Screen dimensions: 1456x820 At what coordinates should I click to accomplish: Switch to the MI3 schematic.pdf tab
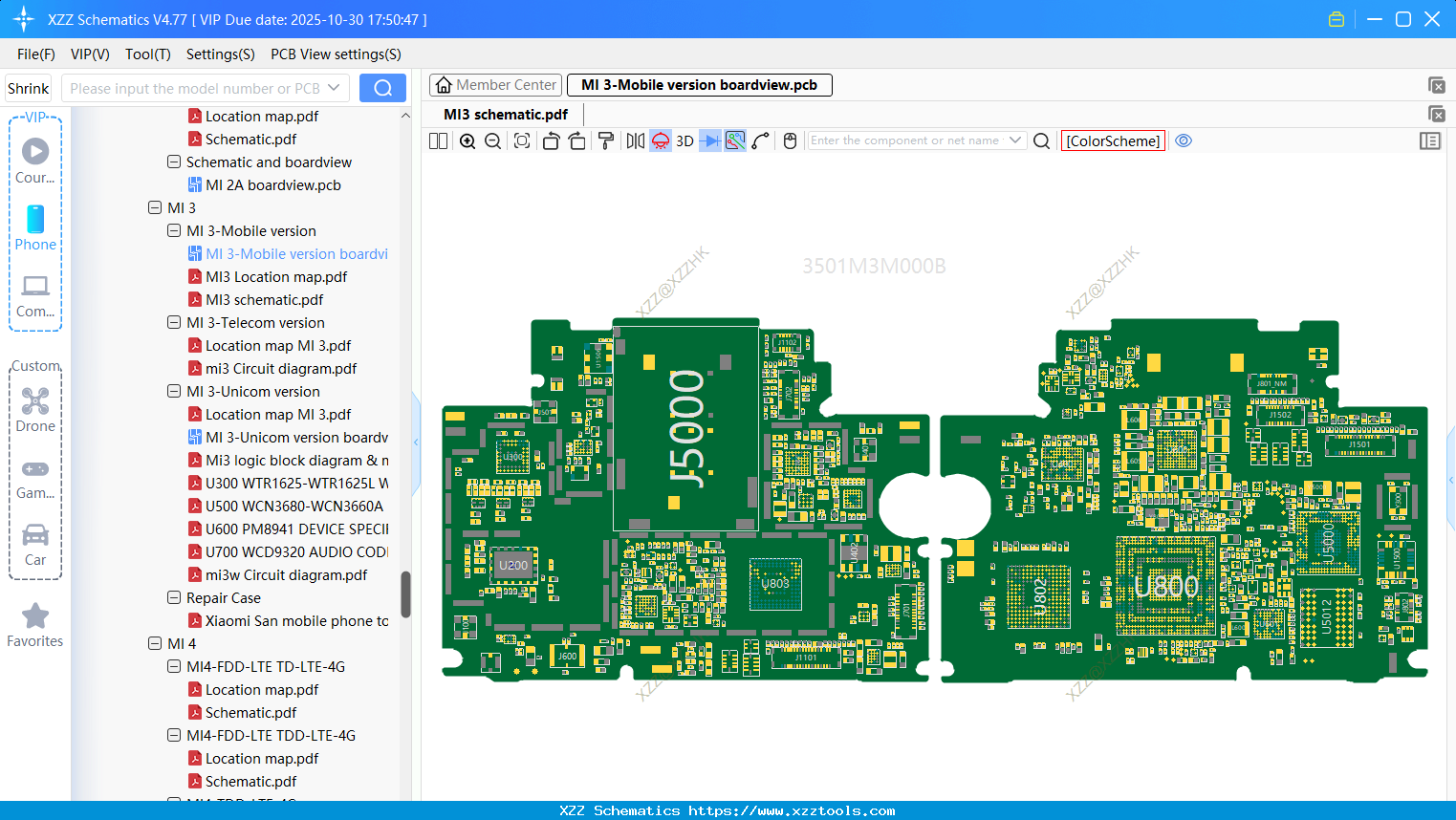pos(504,114)
